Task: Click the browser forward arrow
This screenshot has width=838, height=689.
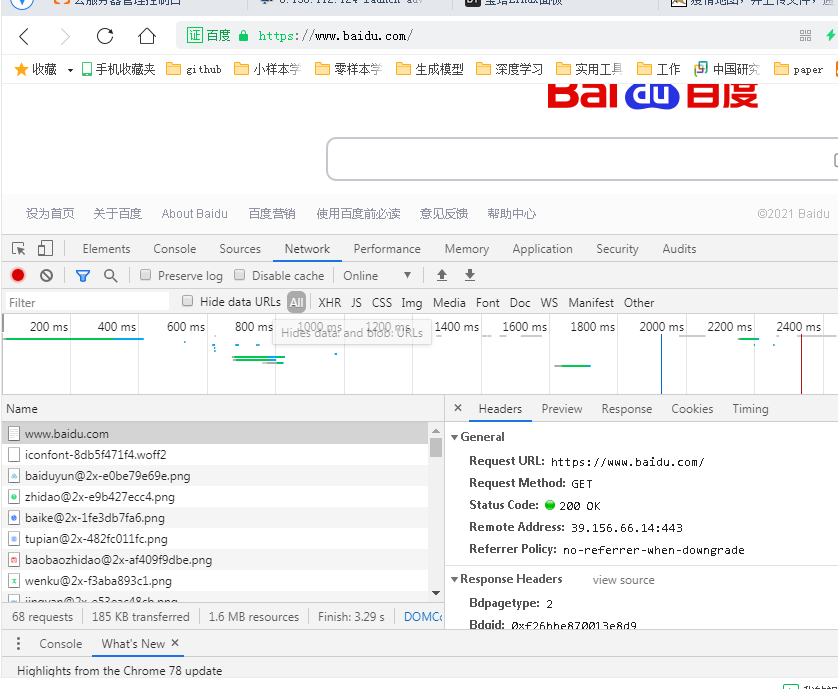Action: click(65, 36)
